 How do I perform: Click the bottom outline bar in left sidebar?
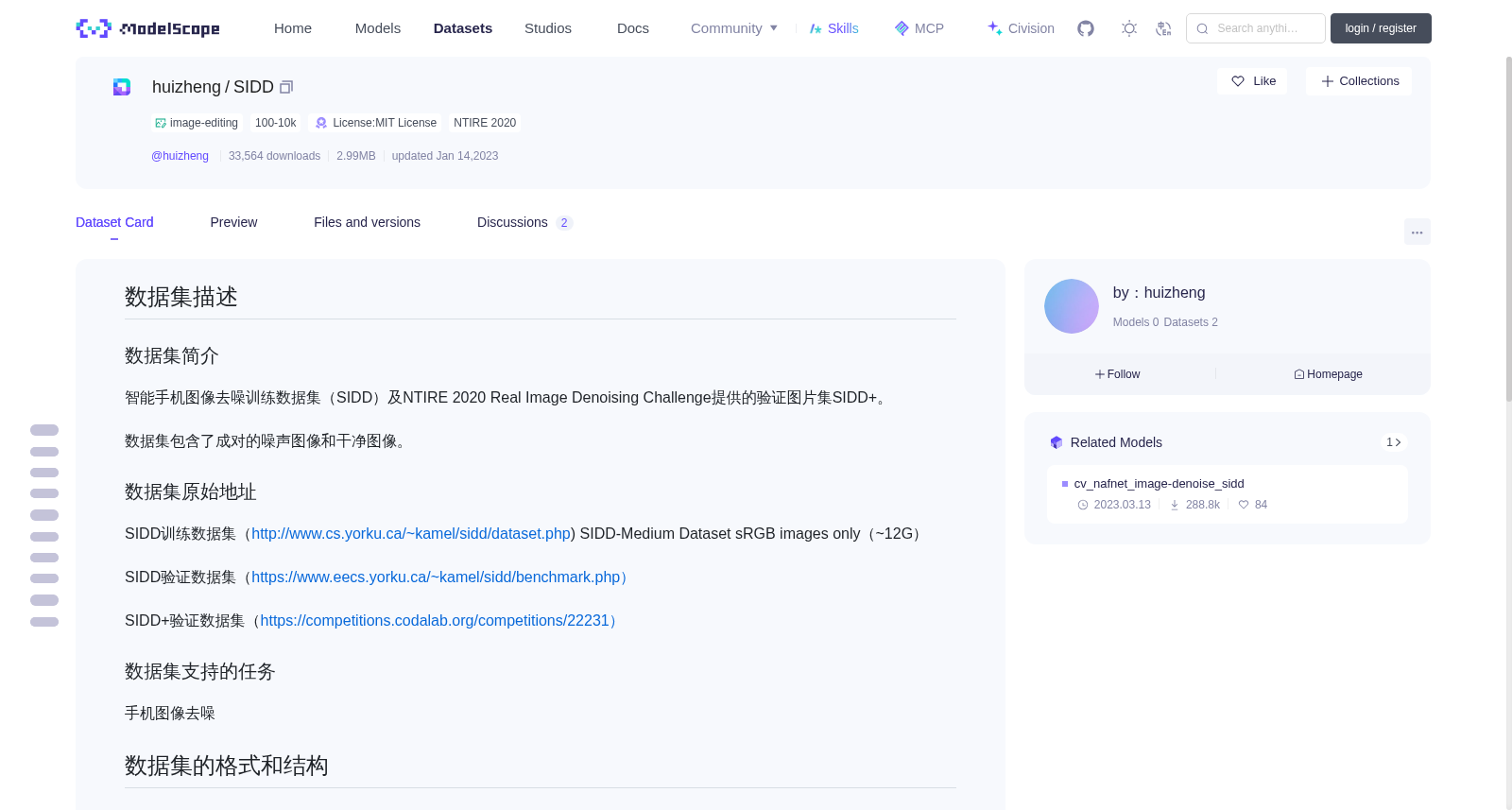coord(44,622)
